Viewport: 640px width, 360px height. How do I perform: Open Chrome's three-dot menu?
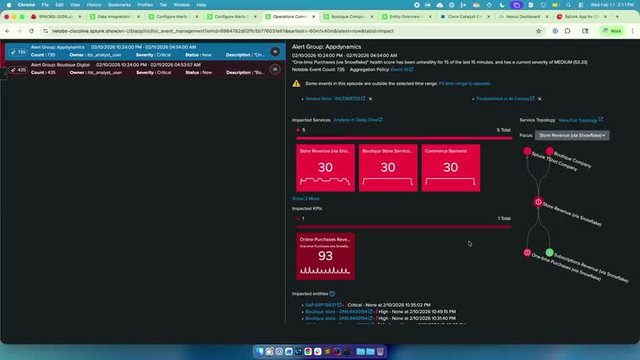(x=633, y=31)
